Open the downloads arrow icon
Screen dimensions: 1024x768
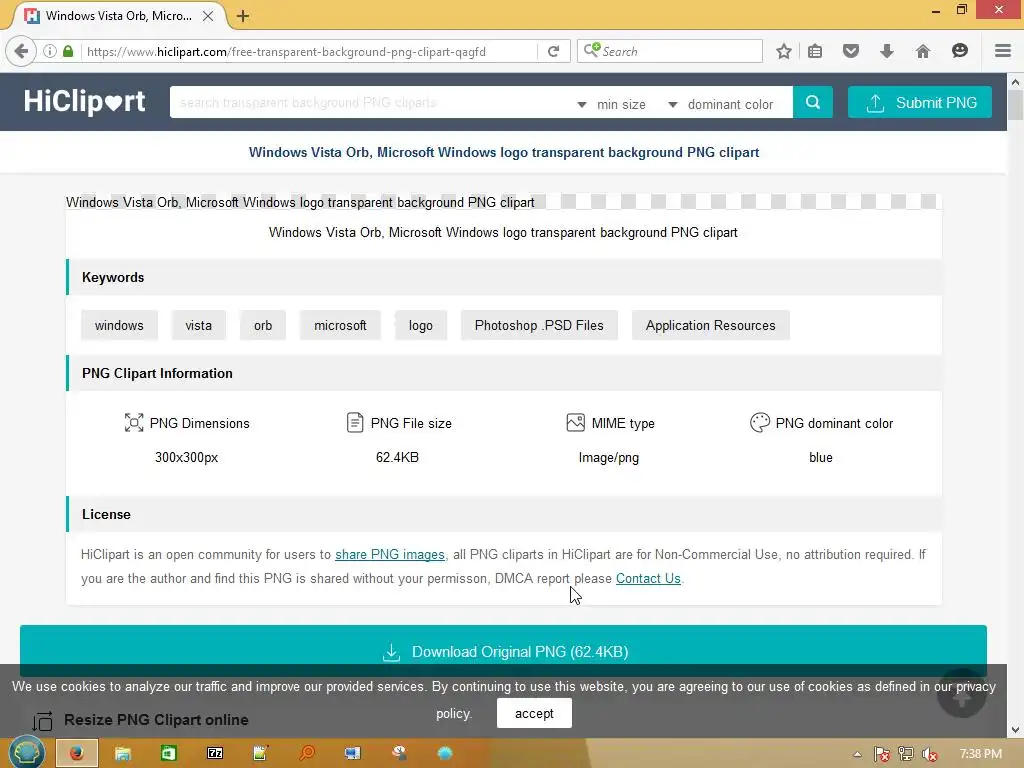[x=886, y=51]
